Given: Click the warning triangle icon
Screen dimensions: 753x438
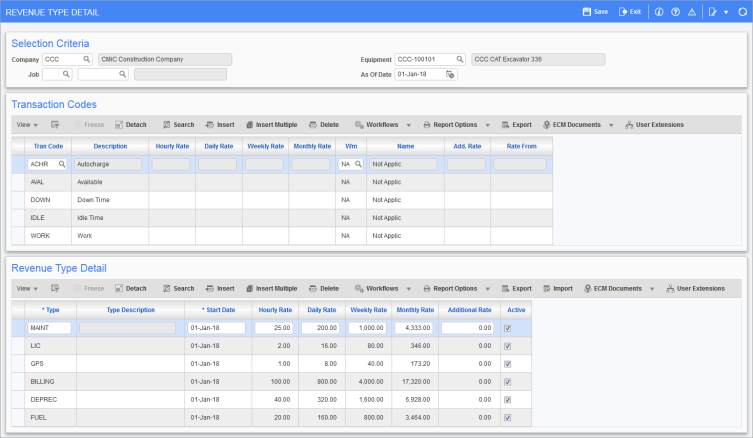Looking at the screenshot, I should (x=692, y=11).
